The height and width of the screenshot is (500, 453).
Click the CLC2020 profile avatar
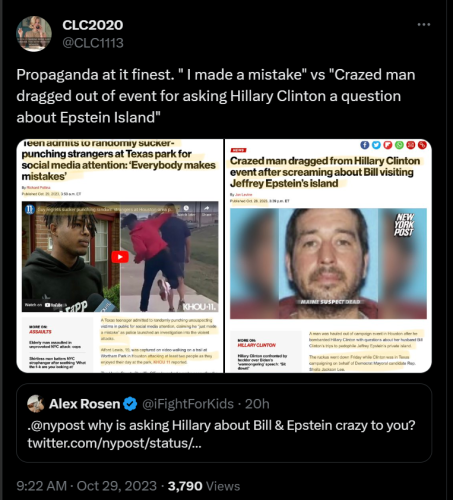34,34
